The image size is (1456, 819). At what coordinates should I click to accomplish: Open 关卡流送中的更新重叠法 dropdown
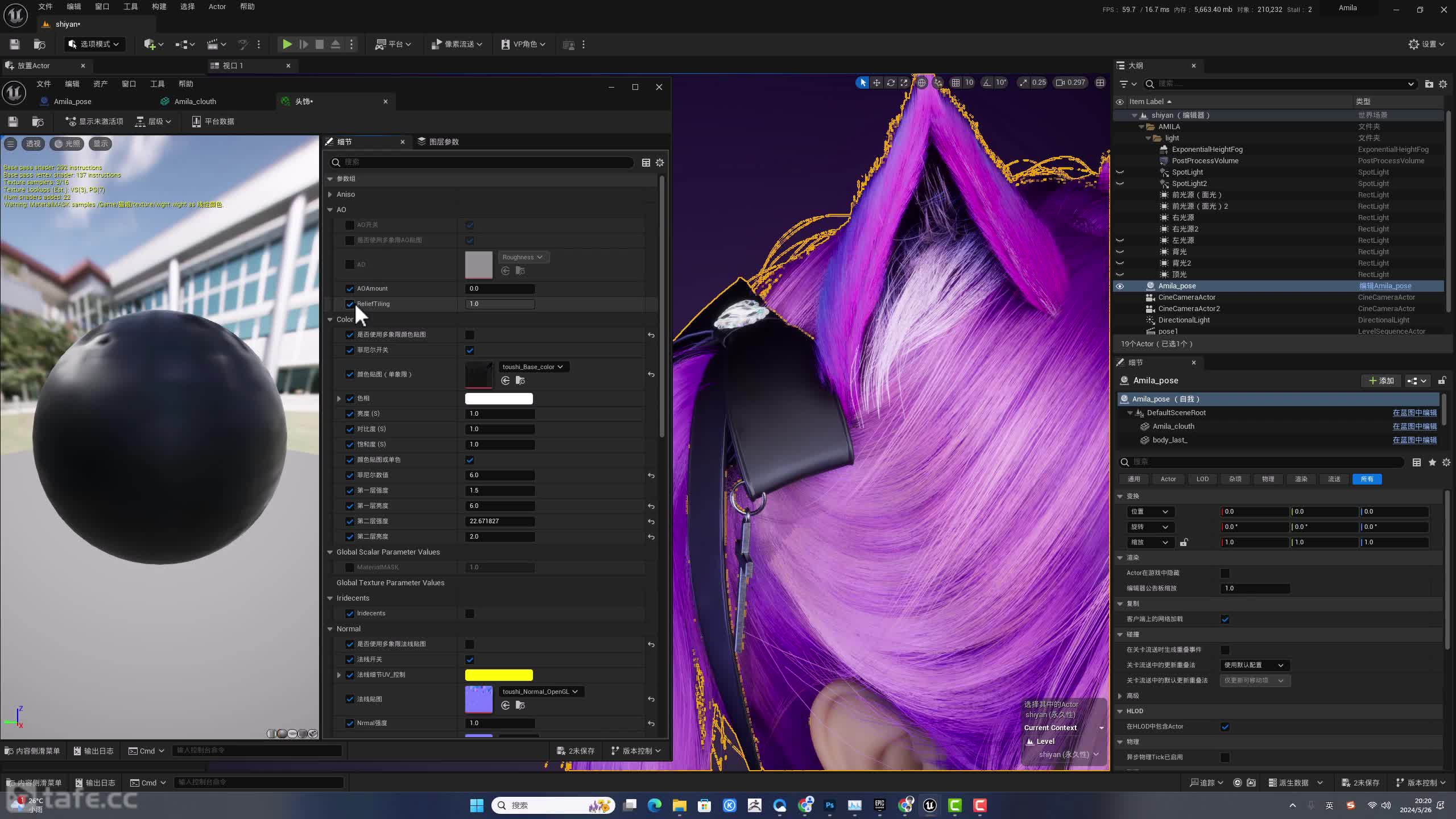pyautogui.click(x=1255, y=665)
